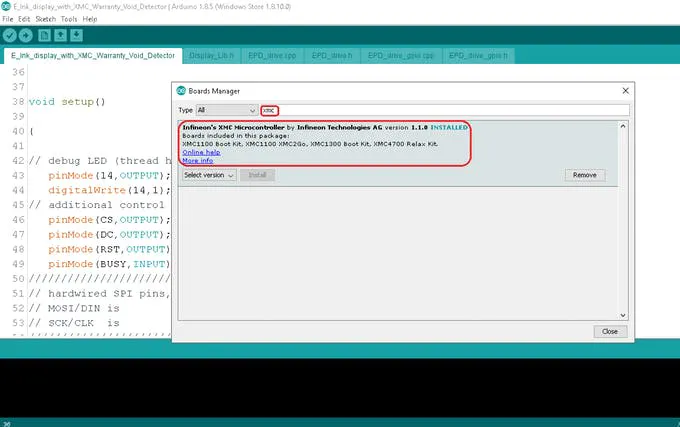Viewport: 680px width, 427px height.
Task: Click the black console output area
Action: coord(340,388)
